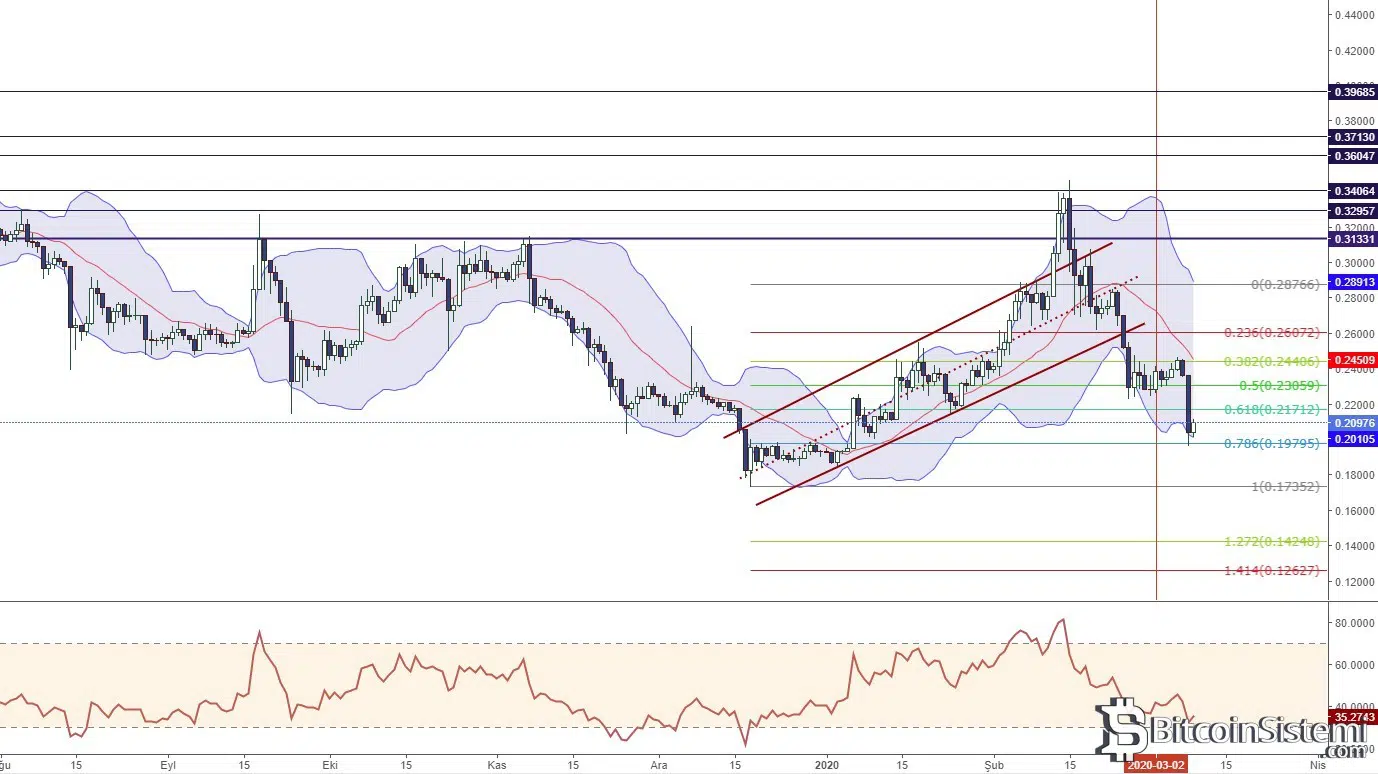Viewport: 1378px width, 774px height.
Task: Select the 1.272(0.14248) Fibonacci extension label
Action: coord(1272,542)
